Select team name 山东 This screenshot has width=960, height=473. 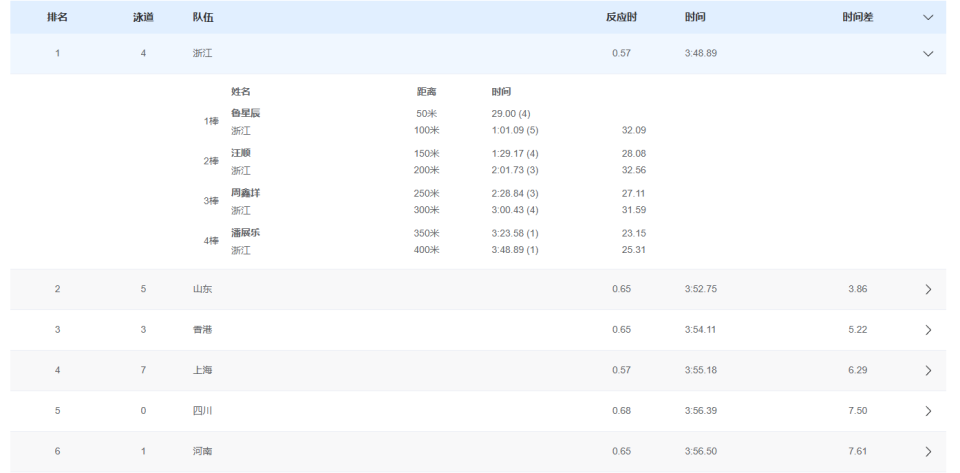[x=202, y=289]
